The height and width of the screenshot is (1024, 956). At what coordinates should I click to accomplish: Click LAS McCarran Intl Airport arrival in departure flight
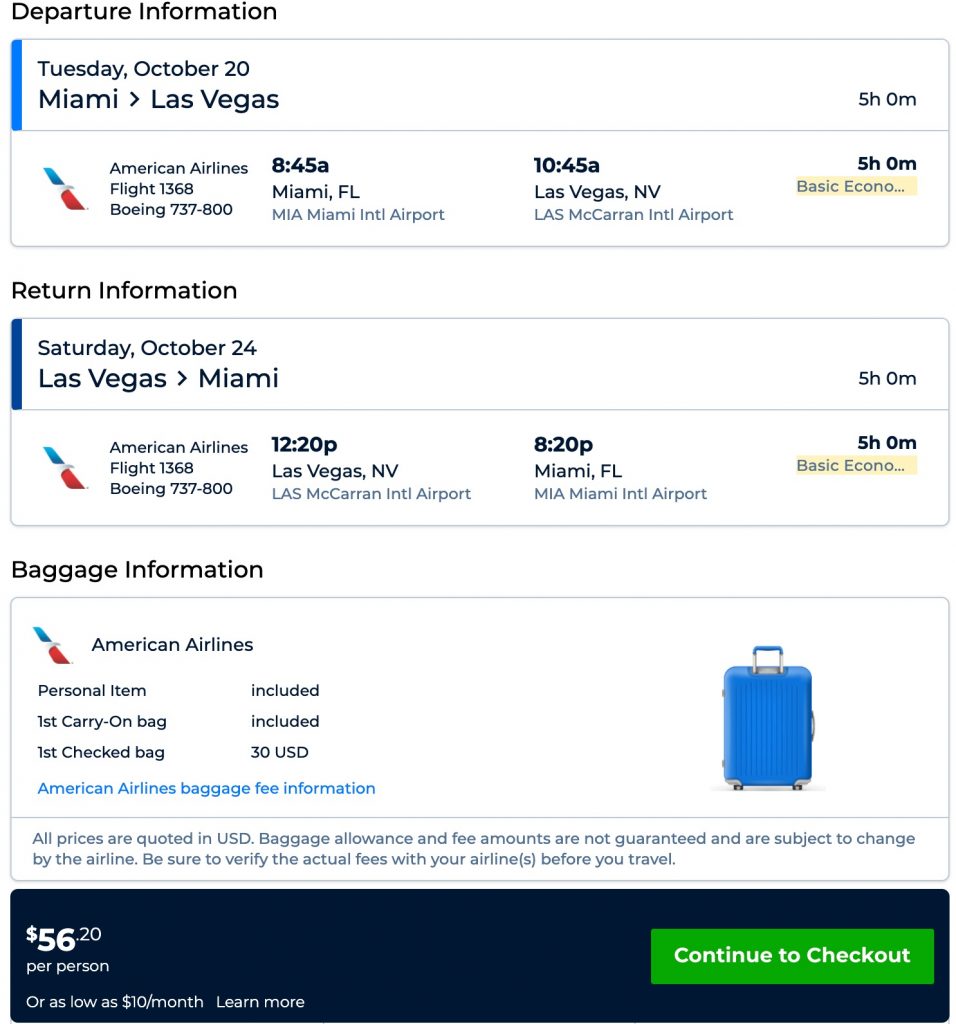(633, 214)
